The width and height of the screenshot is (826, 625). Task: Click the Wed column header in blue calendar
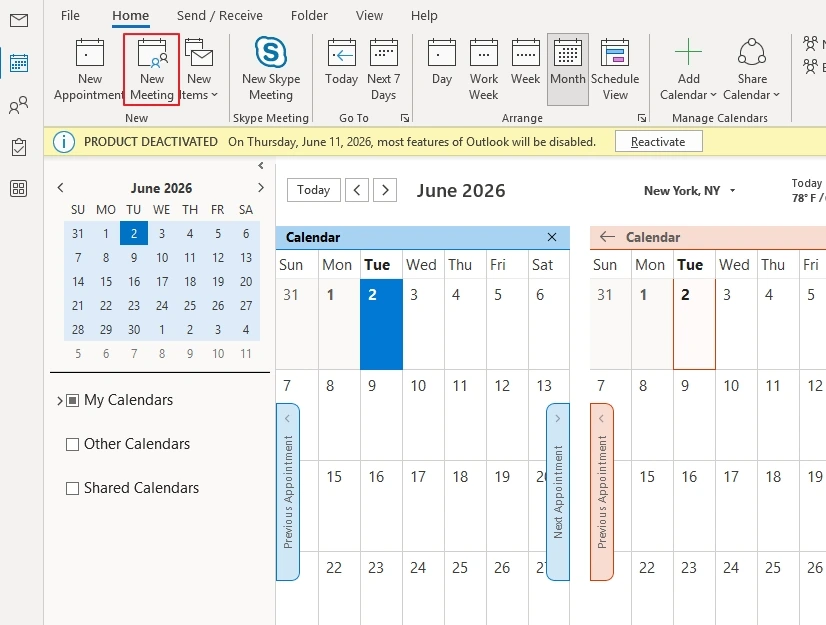click(421, 265)
